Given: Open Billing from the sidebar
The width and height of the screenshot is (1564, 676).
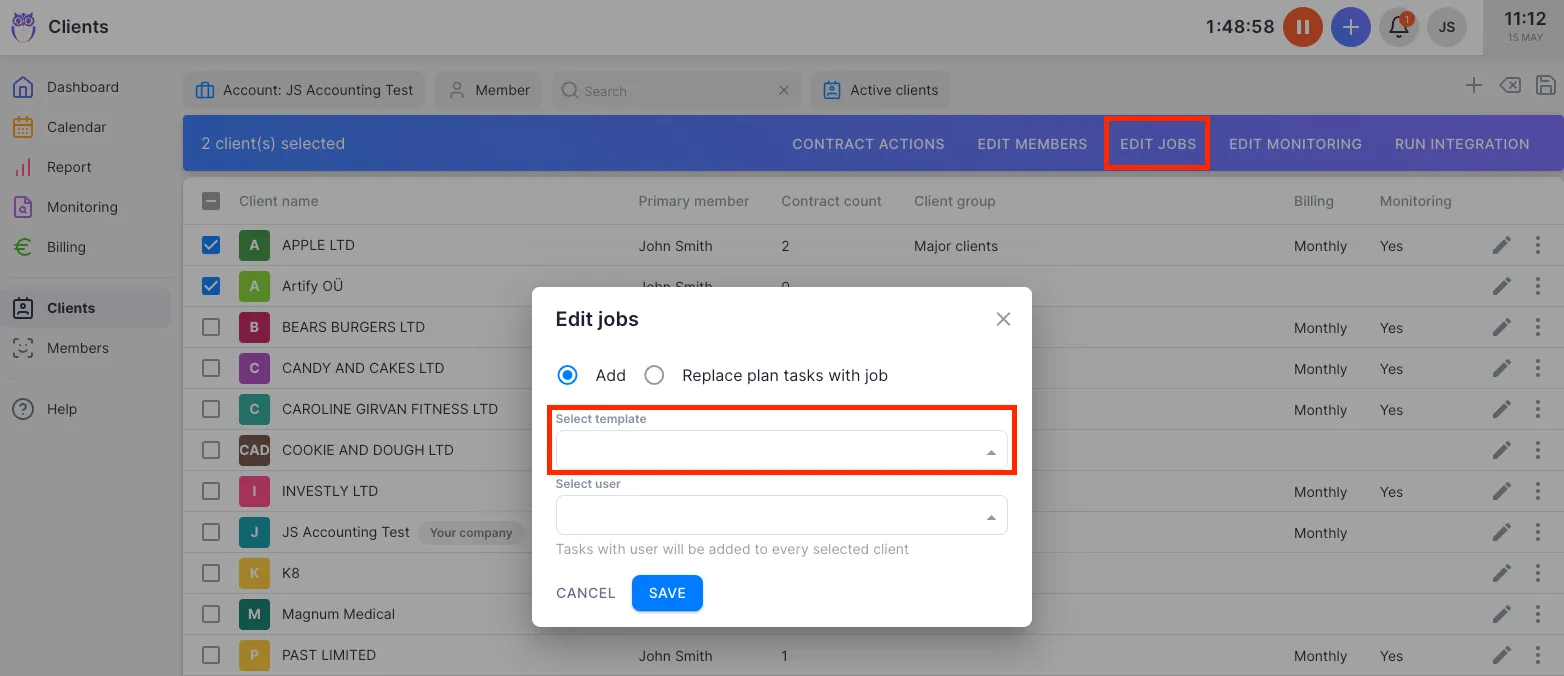Looking at the screenshot, I should coord(66,247).
